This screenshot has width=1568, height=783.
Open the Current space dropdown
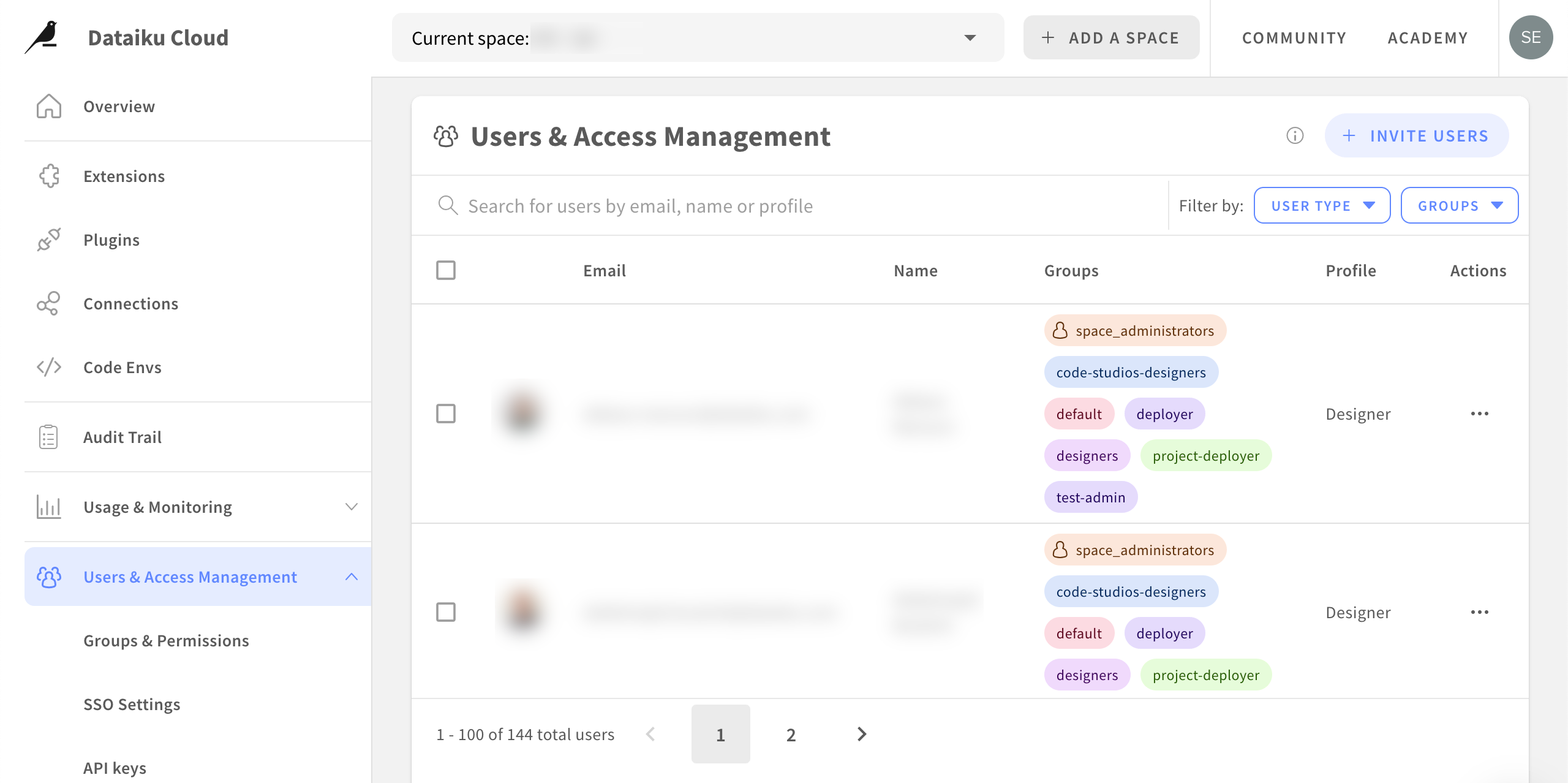pos(698,37)
